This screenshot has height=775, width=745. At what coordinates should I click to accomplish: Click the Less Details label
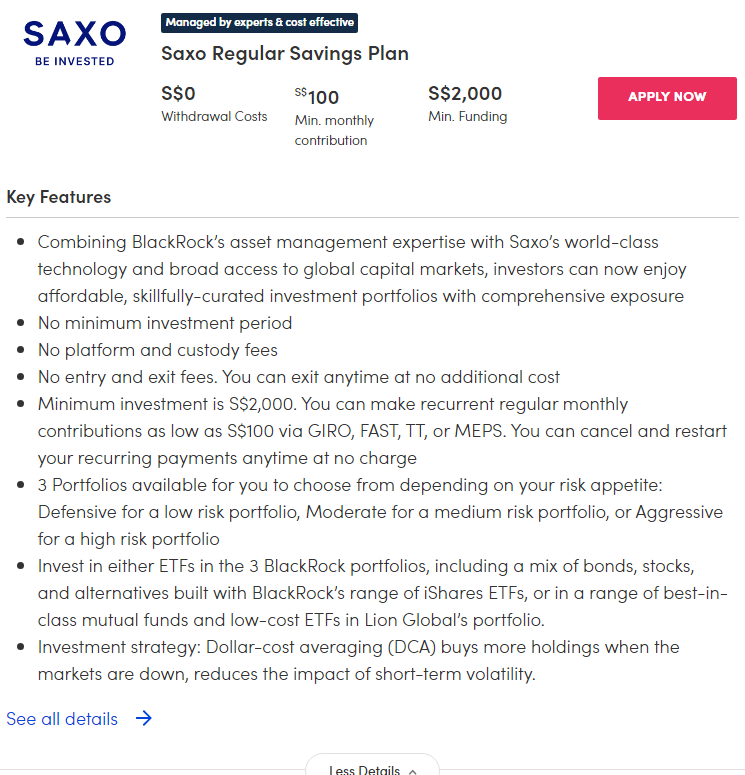[x=364, y=770]
